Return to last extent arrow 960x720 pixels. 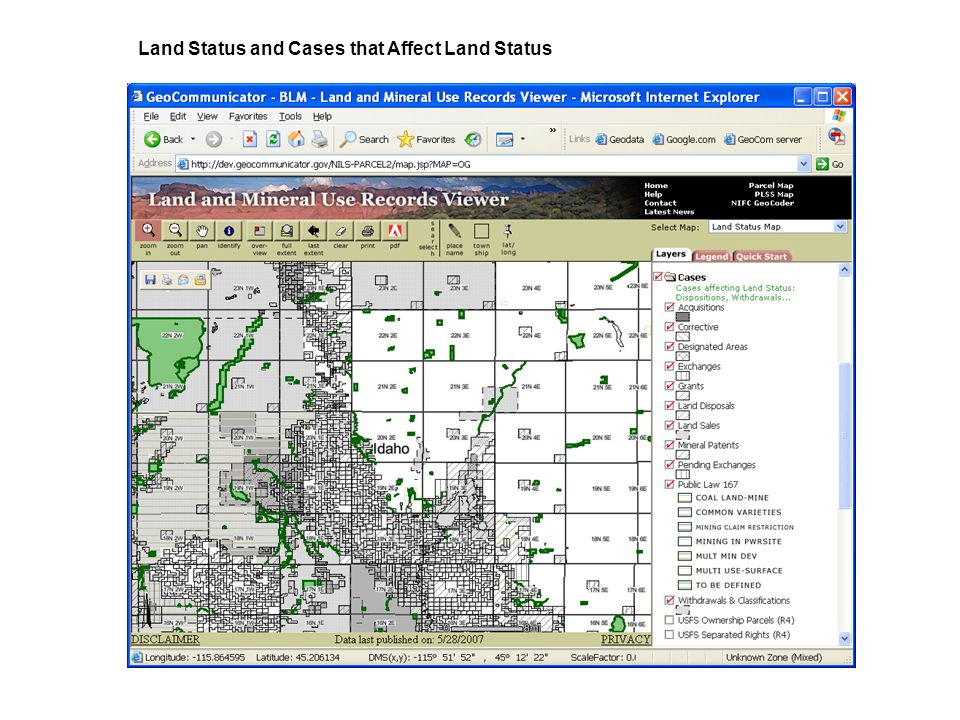[313, 231]
